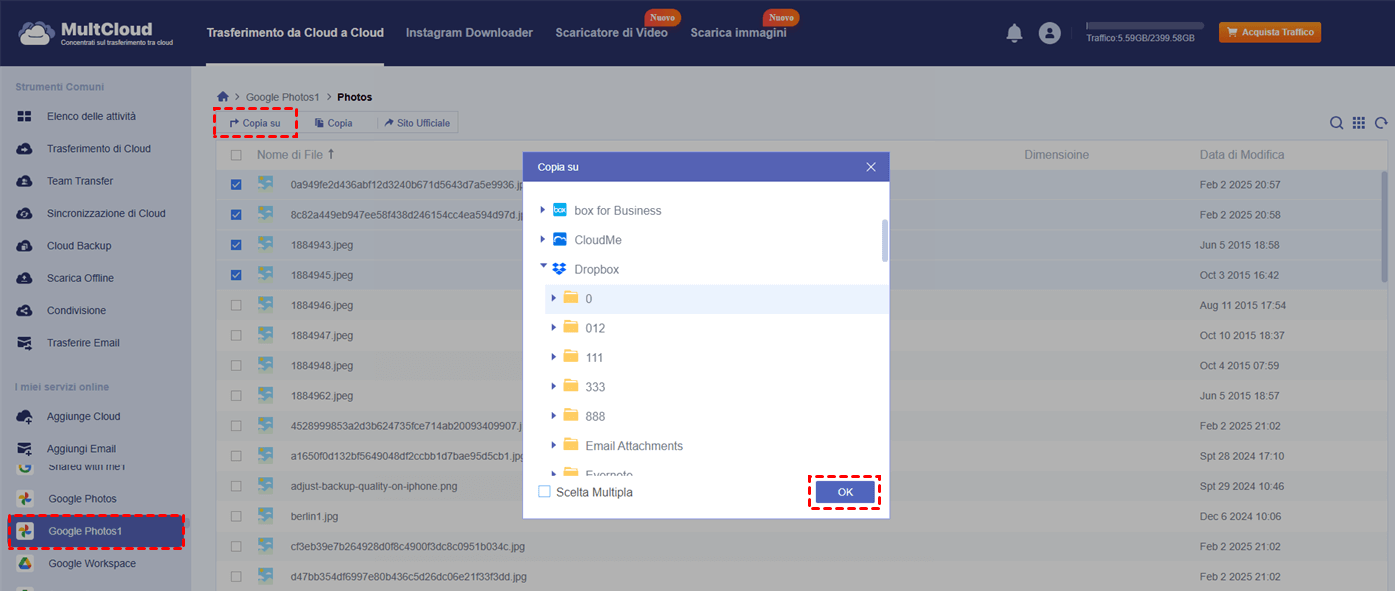
Task: Toggle the select-all files checkbox
Action: tap(236, 155)
